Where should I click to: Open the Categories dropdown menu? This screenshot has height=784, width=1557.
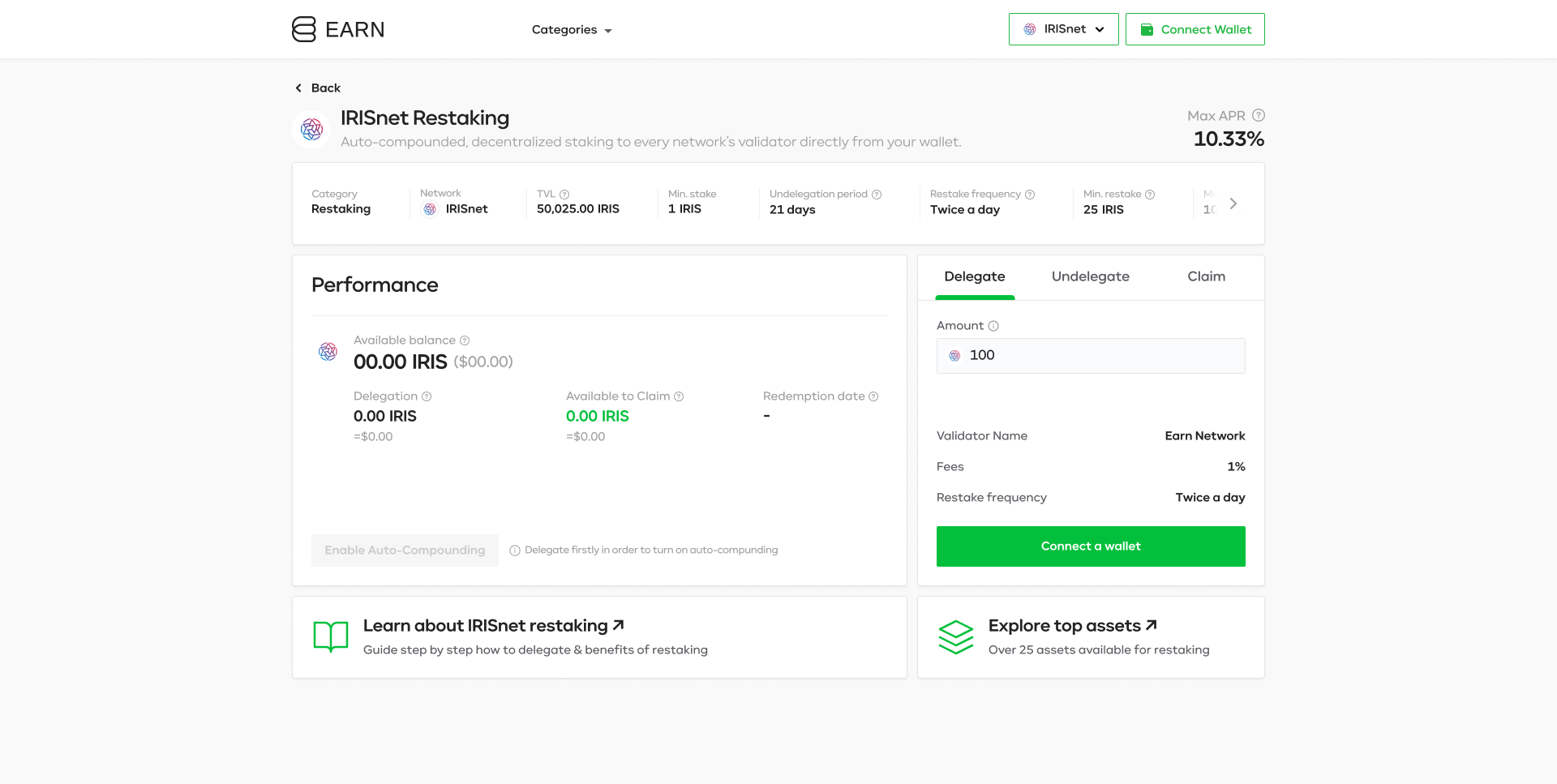click(572, 30)
